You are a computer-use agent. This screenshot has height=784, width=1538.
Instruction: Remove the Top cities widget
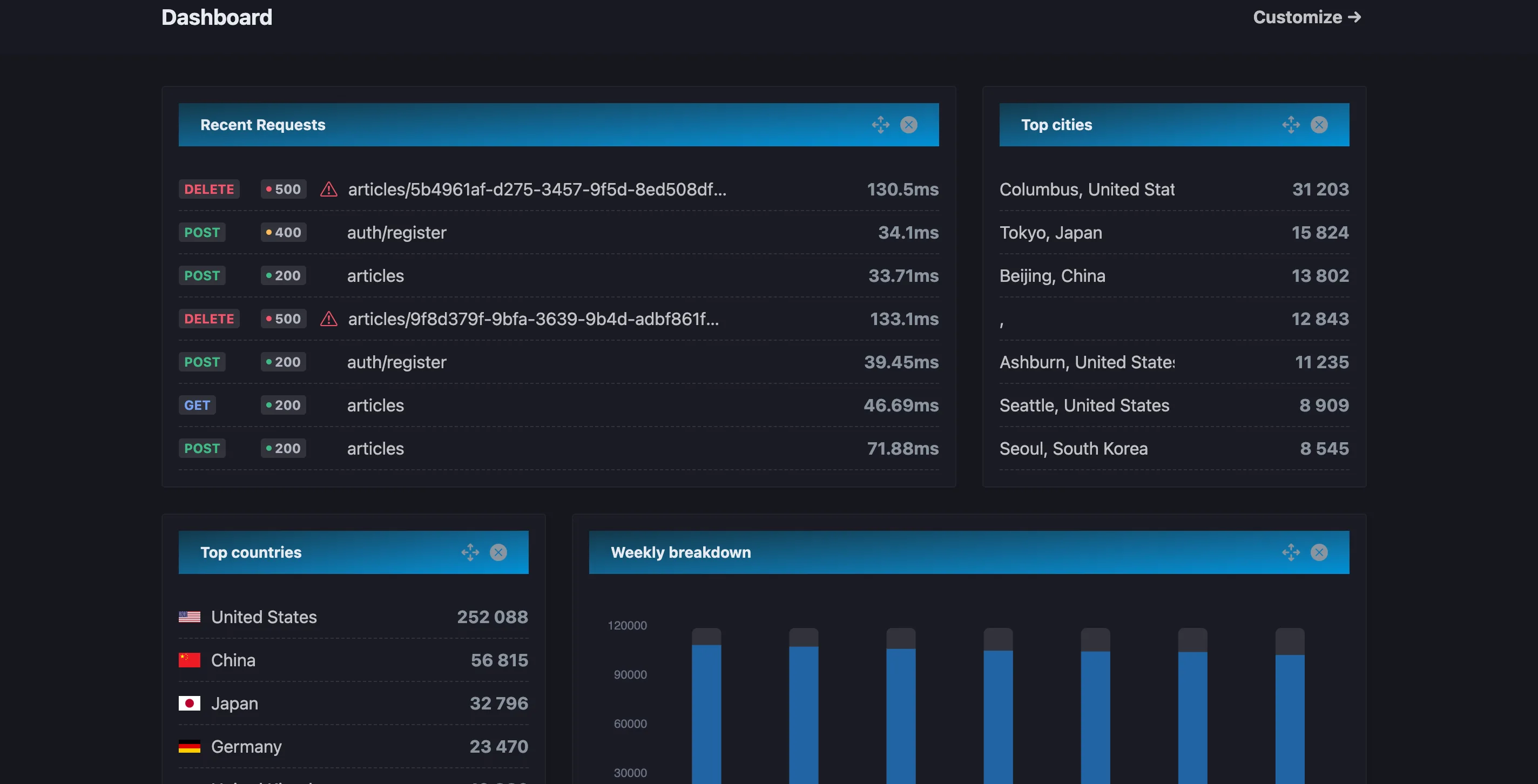point(1319,125)
